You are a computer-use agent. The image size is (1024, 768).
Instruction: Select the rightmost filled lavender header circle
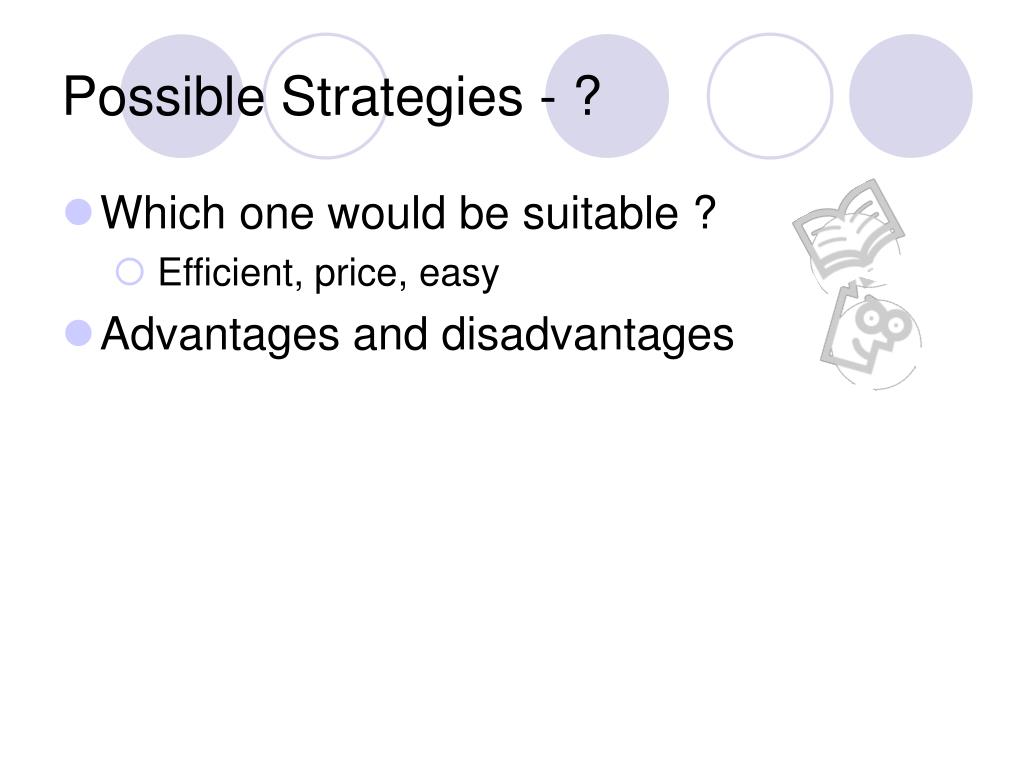point(910,96)
